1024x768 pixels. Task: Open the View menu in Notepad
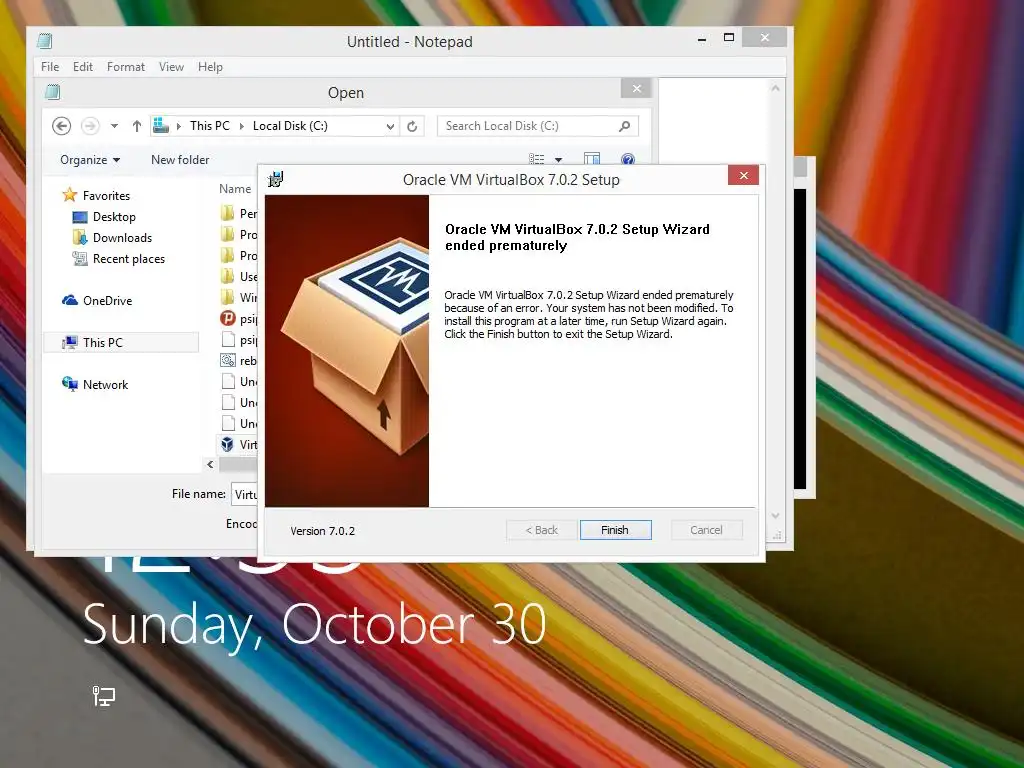tap(171, 67)
